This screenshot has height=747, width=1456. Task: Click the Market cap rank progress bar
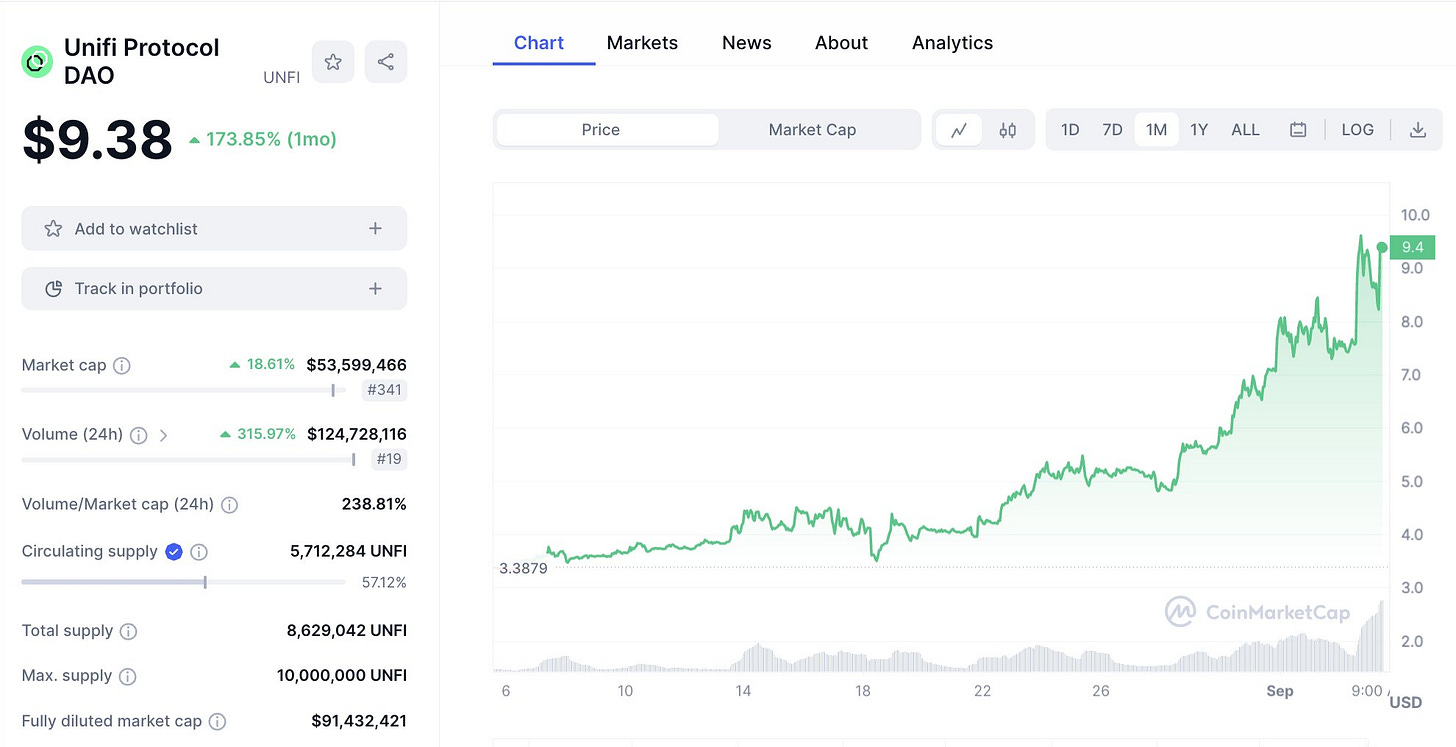tap(184, 390)
